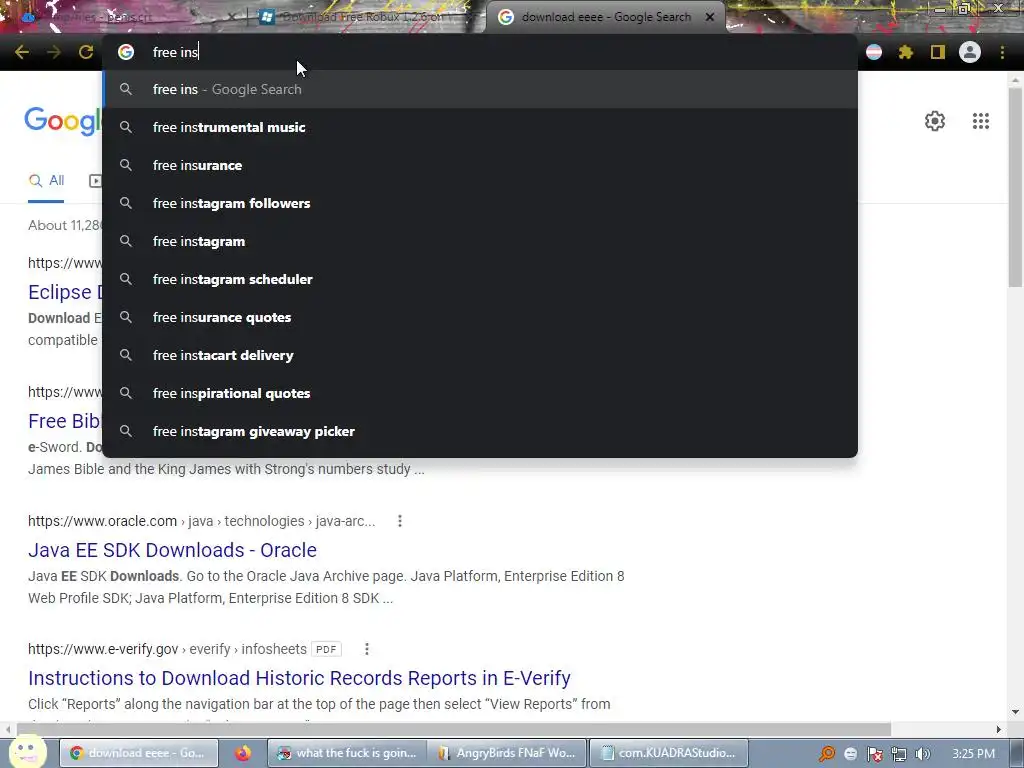Pick suggestion free instagram giveaway picker
Viewport: 1024px width, 768px height.
[x=480, y=431]
